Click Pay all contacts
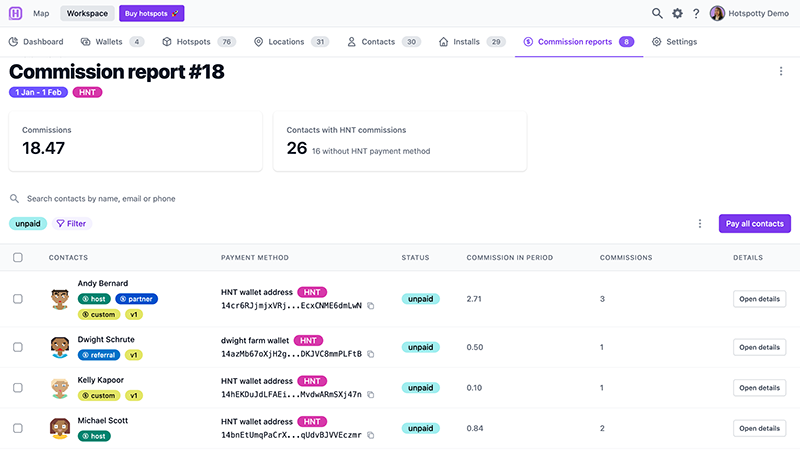800x456 pixels. [755, 223]
